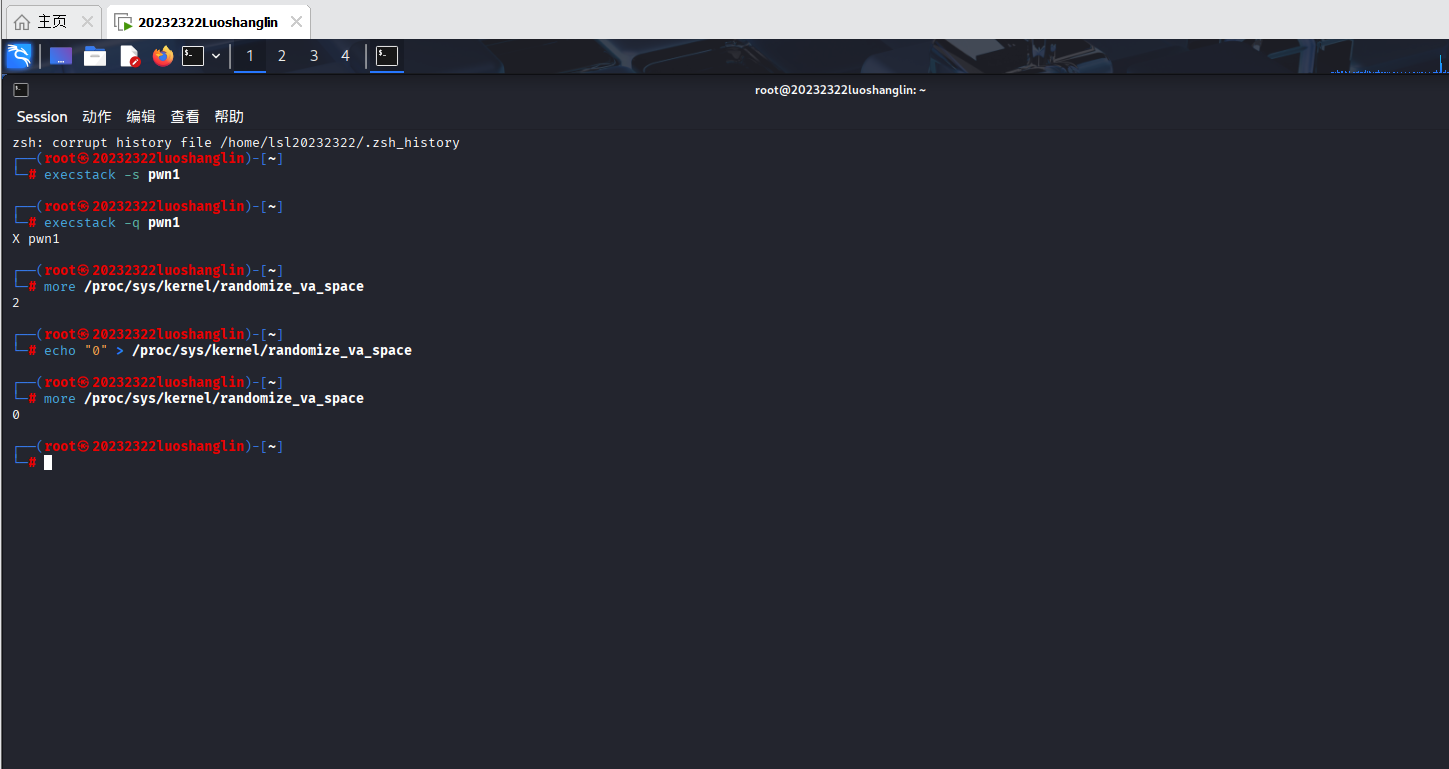Switch to workspace 1
Image resolution: width=1449 pixels, height=769 pixels.
pyautogui.click(x=250, y=56)
